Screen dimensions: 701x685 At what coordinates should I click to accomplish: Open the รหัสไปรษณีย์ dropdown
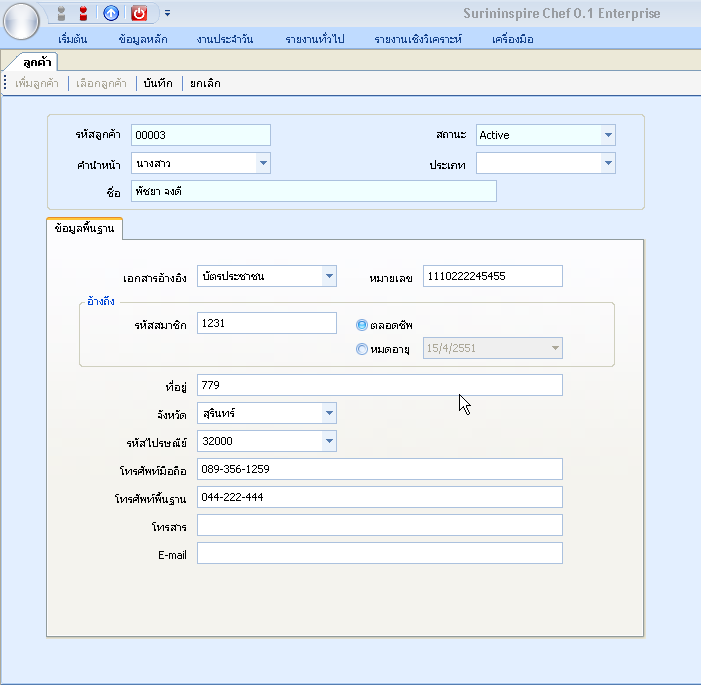(328, 441)
